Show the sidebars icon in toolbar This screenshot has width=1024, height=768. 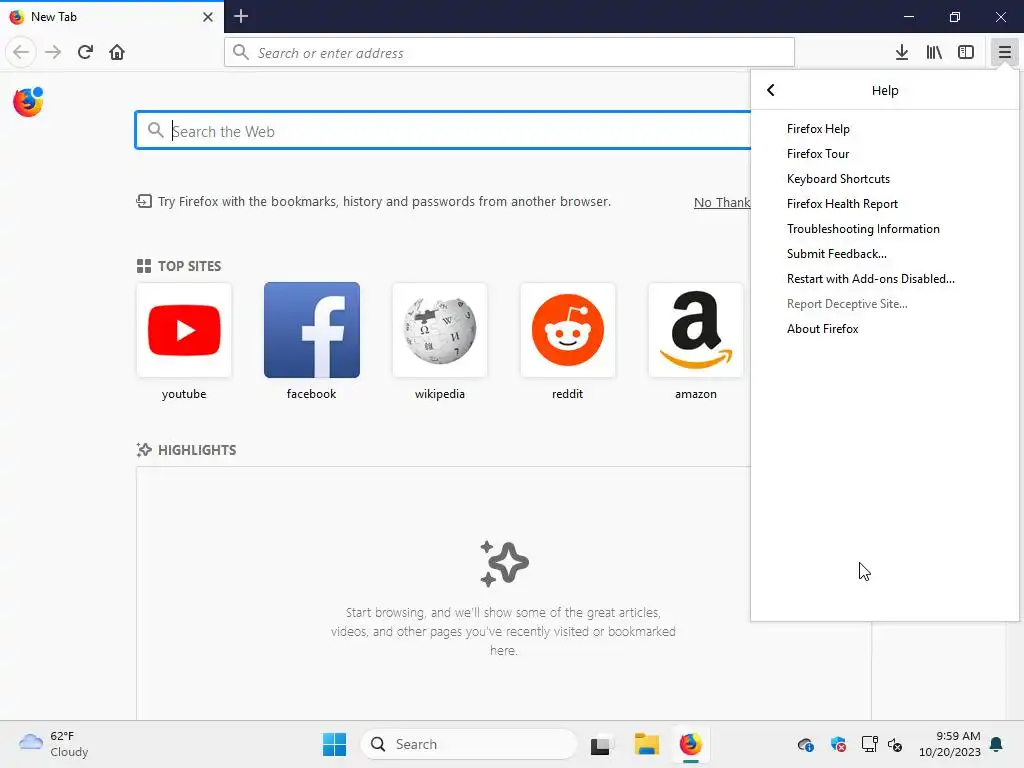pyautogui.click(x=966, y=52)
